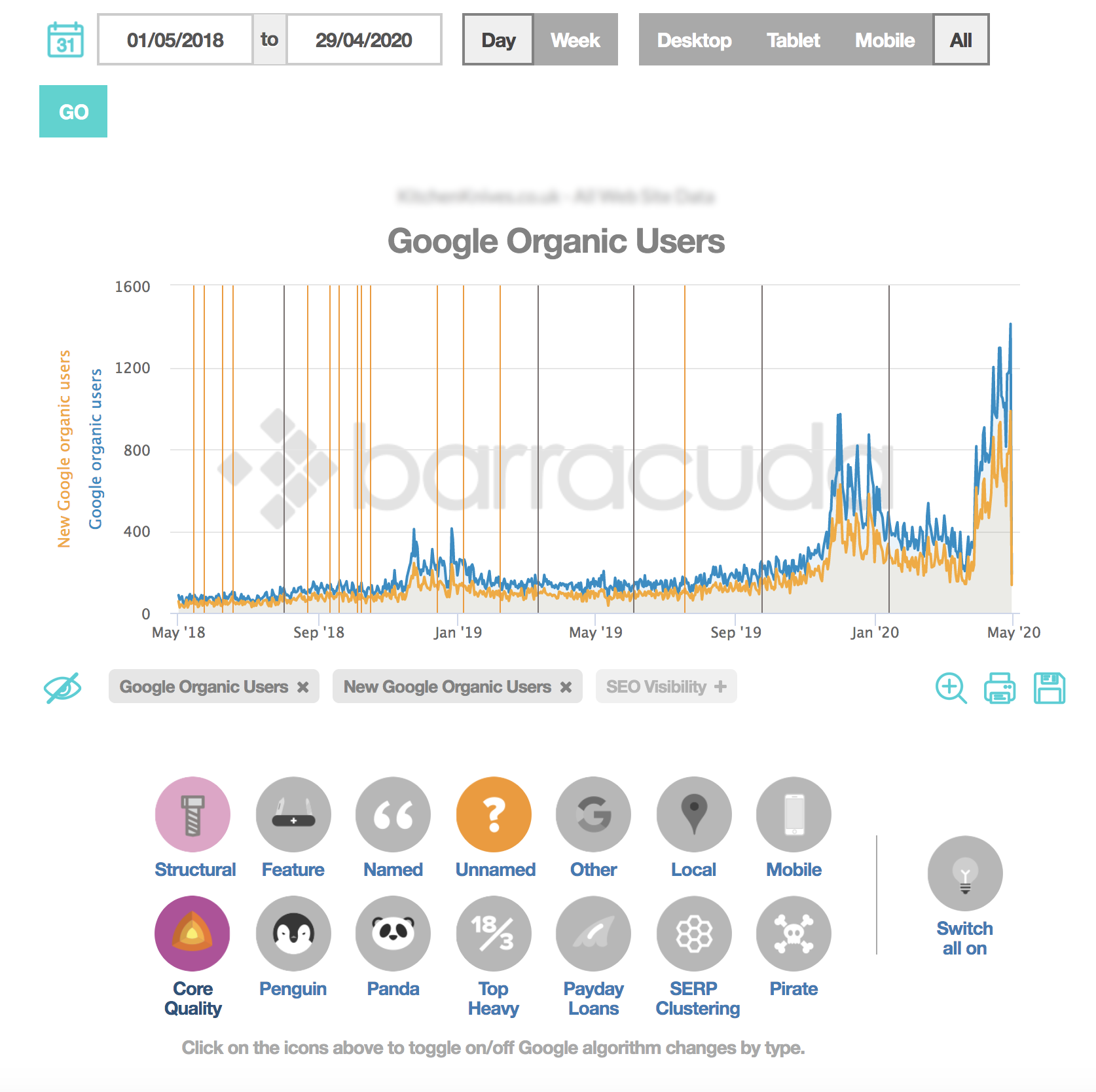Select the Desktop traffic segment

(694, 40)
